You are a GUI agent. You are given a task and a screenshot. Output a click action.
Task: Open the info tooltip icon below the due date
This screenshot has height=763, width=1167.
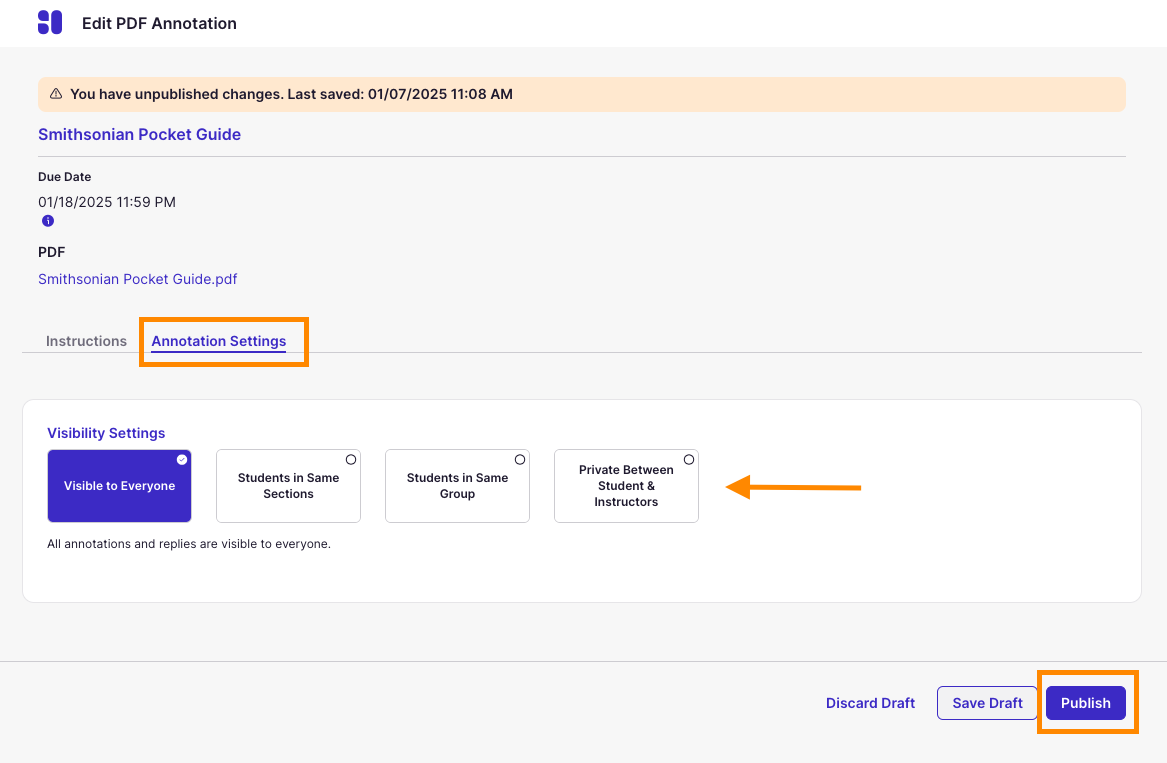point(47,220)
